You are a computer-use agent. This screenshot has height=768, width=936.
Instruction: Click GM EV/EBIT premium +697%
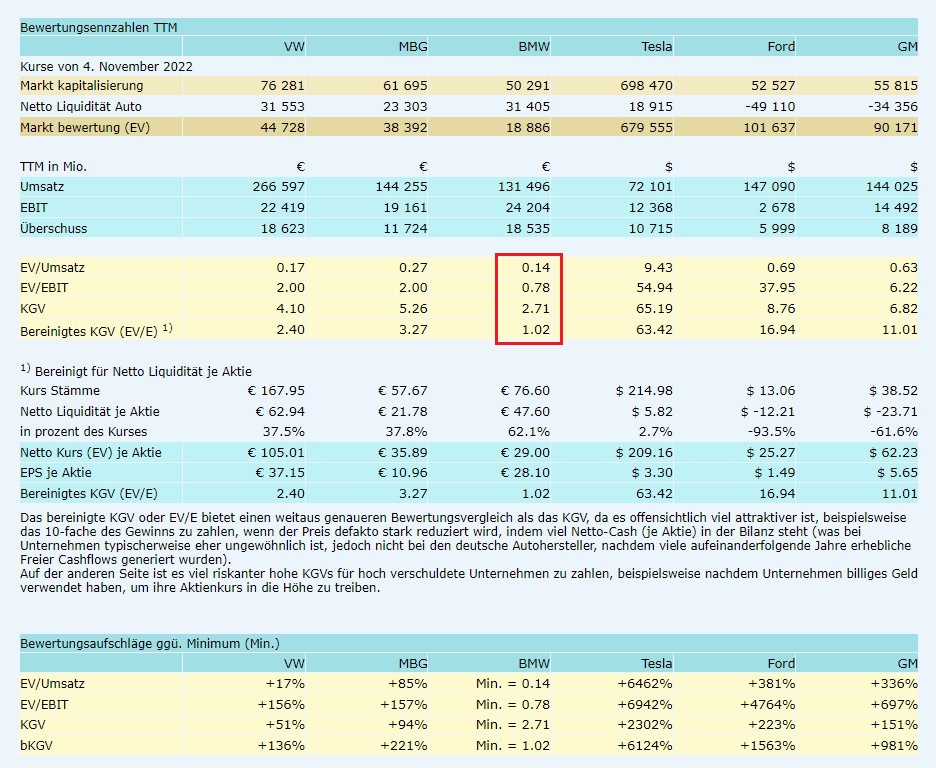894,705
